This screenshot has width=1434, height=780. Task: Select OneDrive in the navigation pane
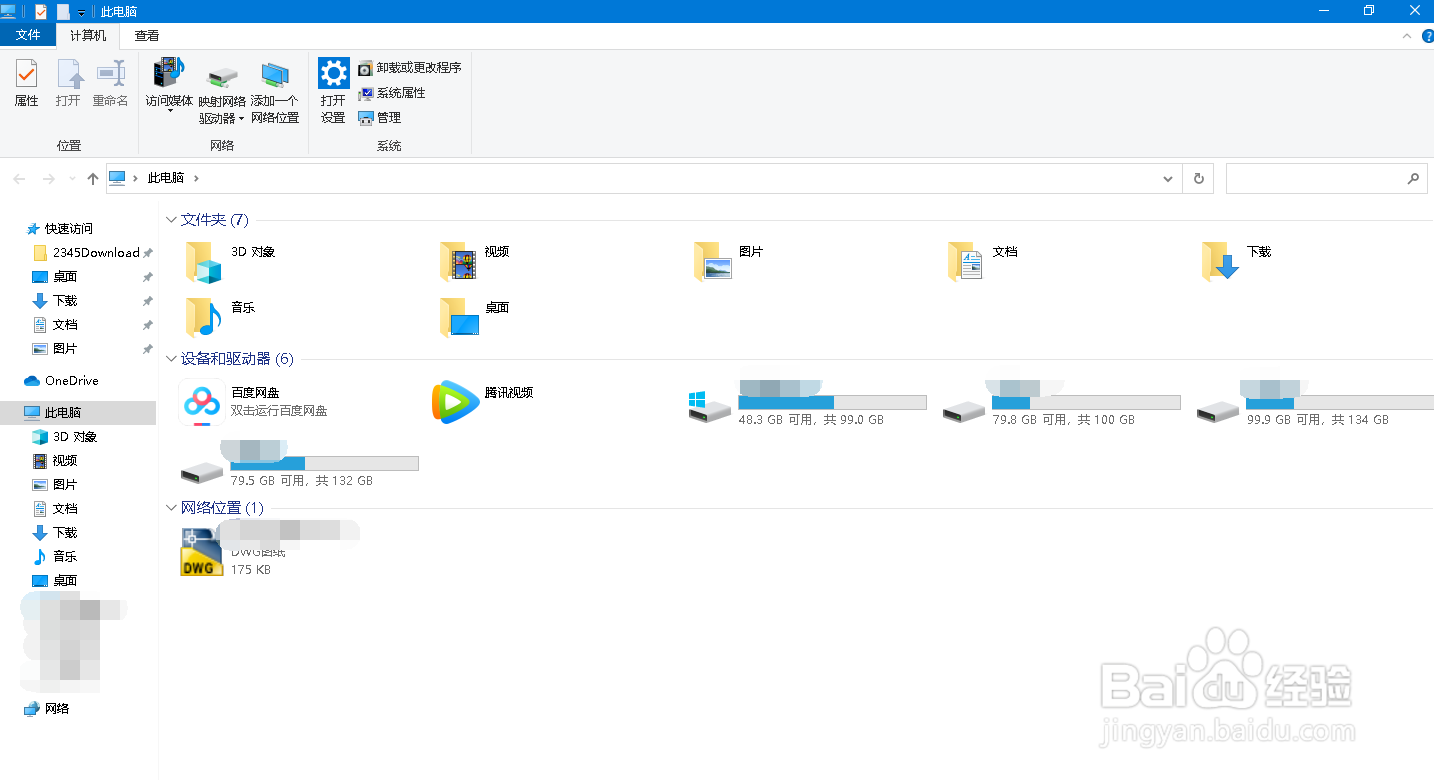[72, 381]
